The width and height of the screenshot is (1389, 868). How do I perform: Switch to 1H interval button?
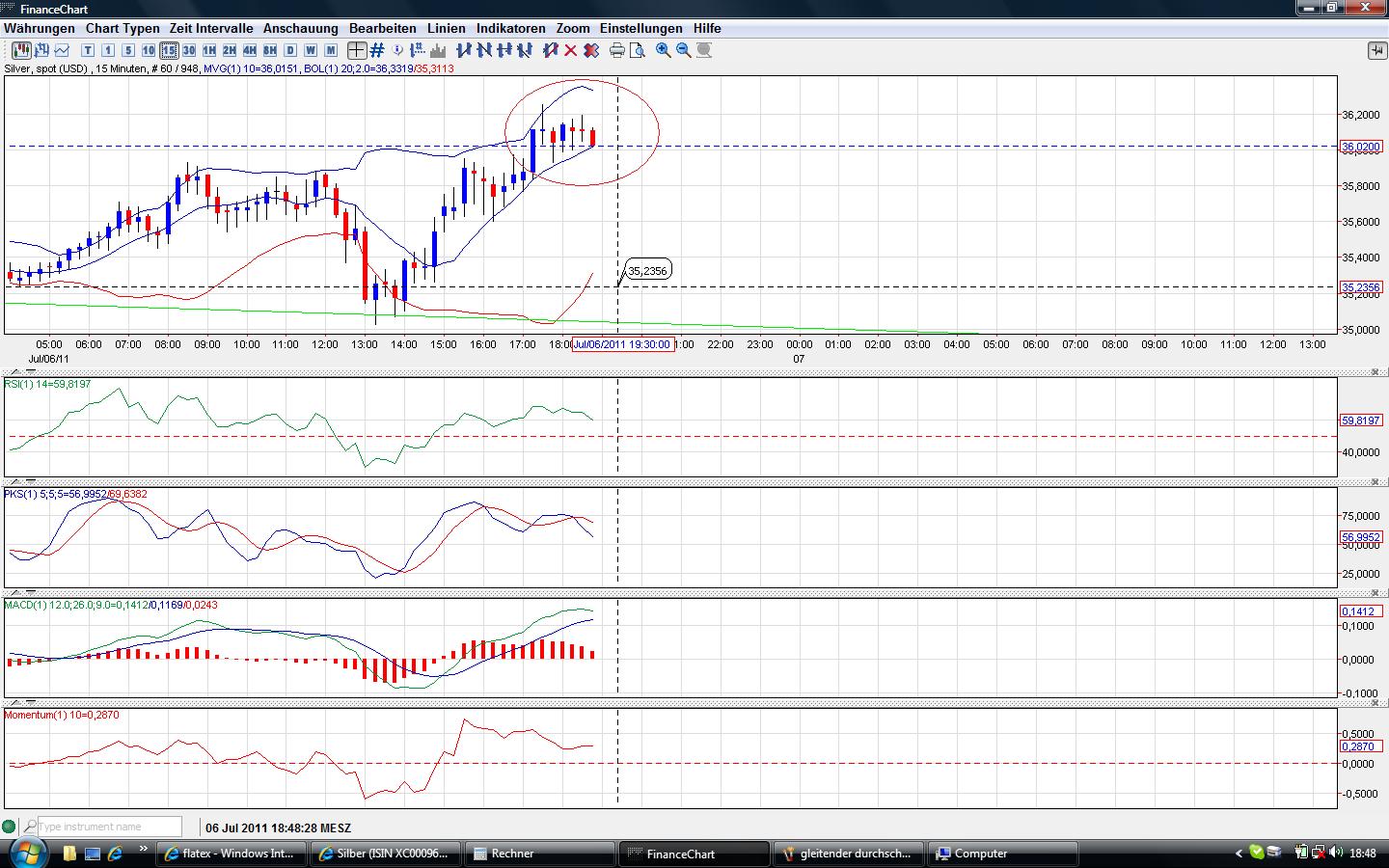coord(209,50)
